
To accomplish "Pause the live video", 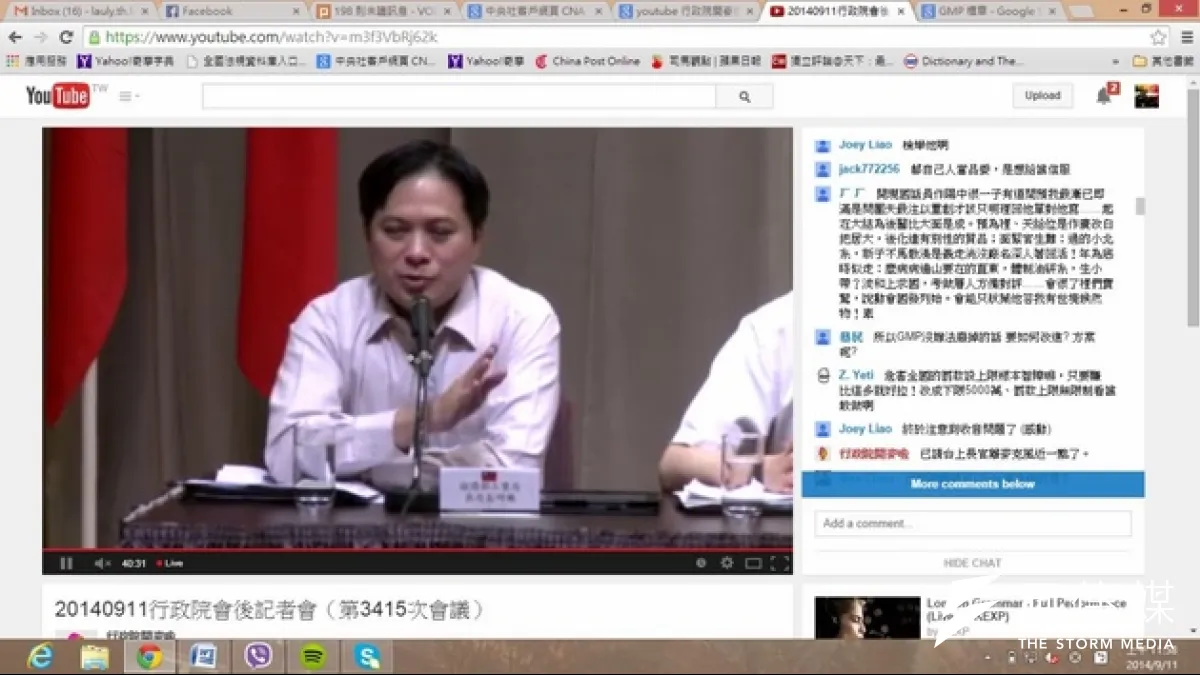I will [x=66, y=563].
